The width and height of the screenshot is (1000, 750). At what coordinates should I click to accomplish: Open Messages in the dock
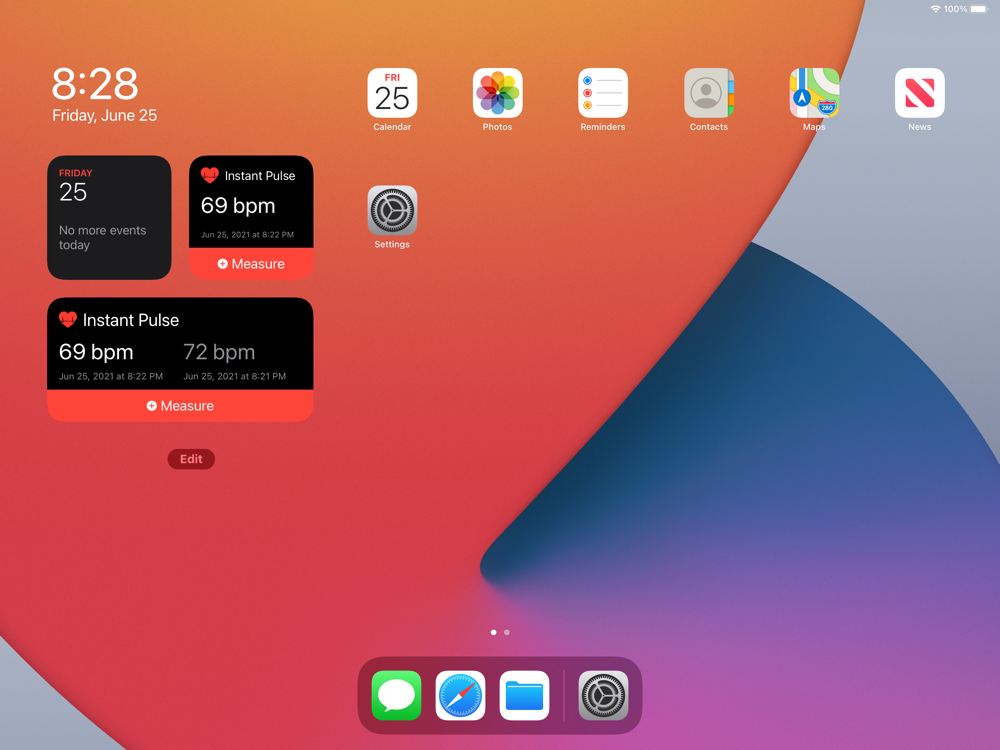(x=396, y=695)
